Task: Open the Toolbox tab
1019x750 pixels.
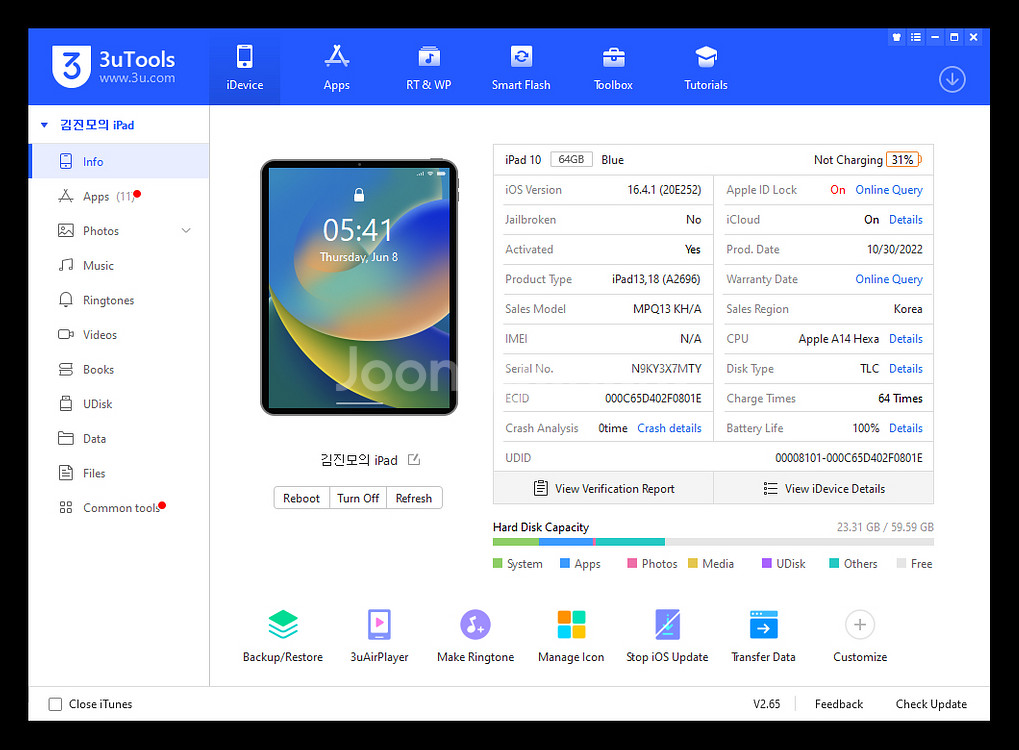Action: (613, 68)
